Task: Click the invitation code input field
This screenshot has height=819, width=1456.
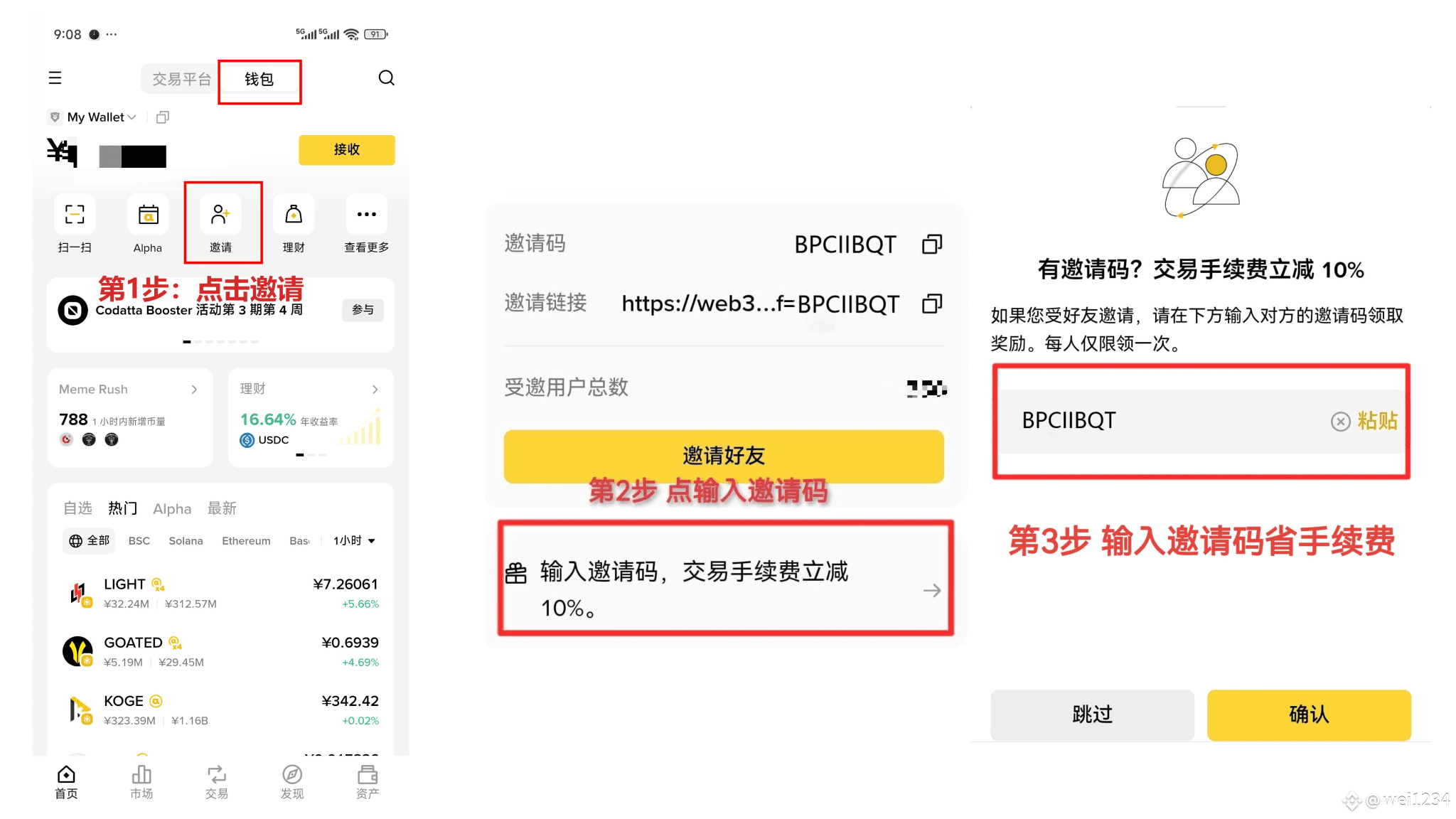Action: point(1166,422)
